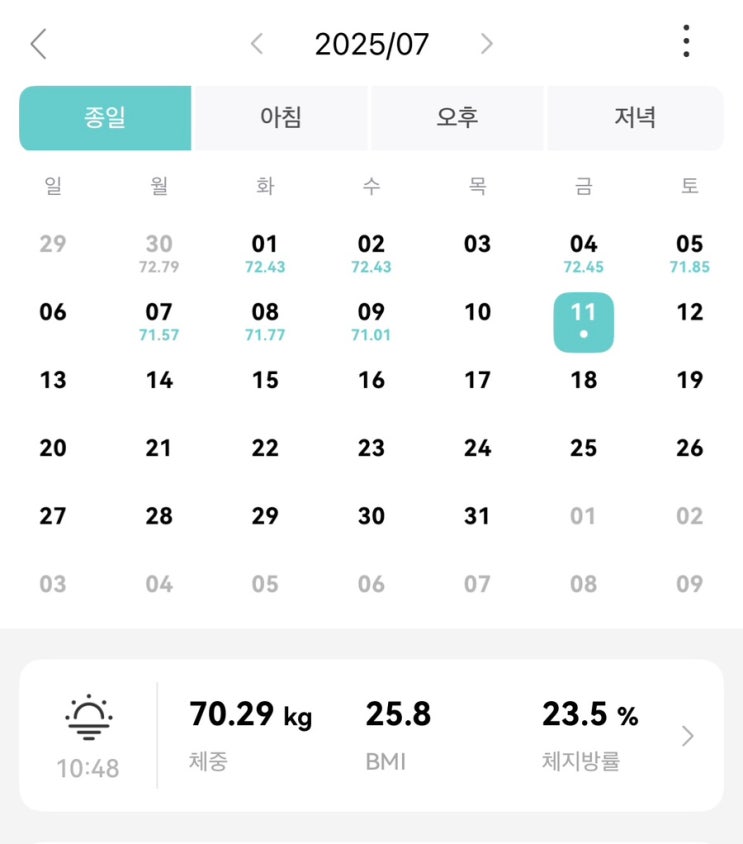Switch to the 저녁 tab
Viewport: 743px width, 844px height.
[635, 118]
